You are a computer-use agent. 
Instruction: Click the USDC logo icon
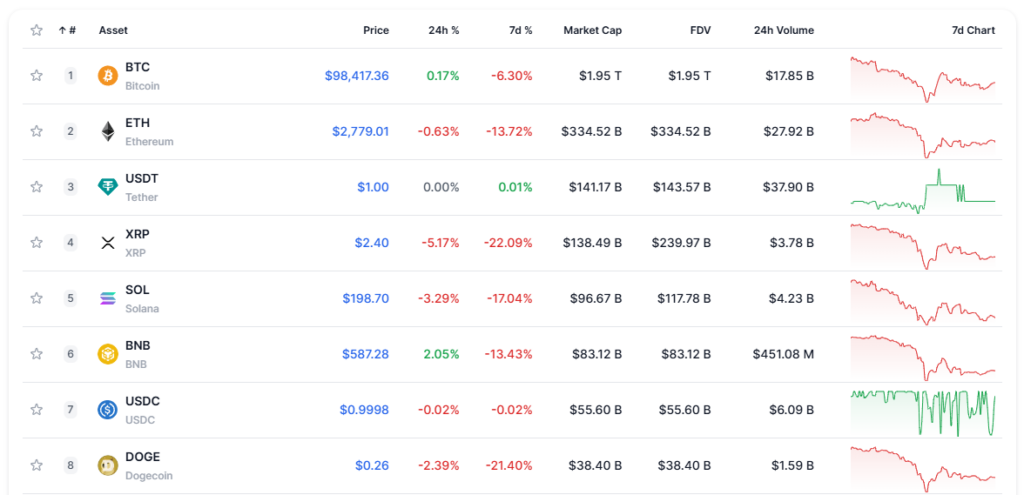click(108, 410)
